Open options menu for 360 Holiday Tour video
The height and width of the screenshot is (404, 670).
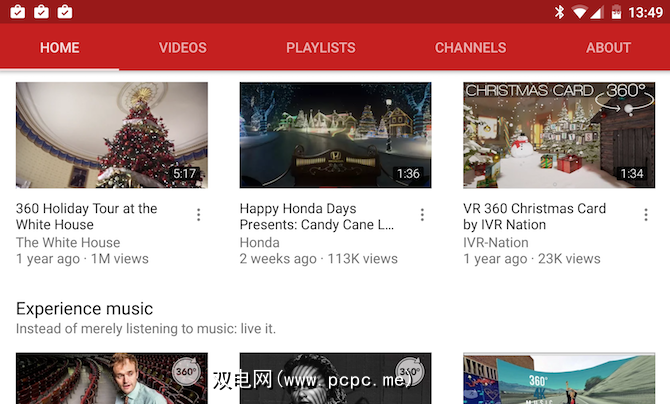tap(199, 215)
